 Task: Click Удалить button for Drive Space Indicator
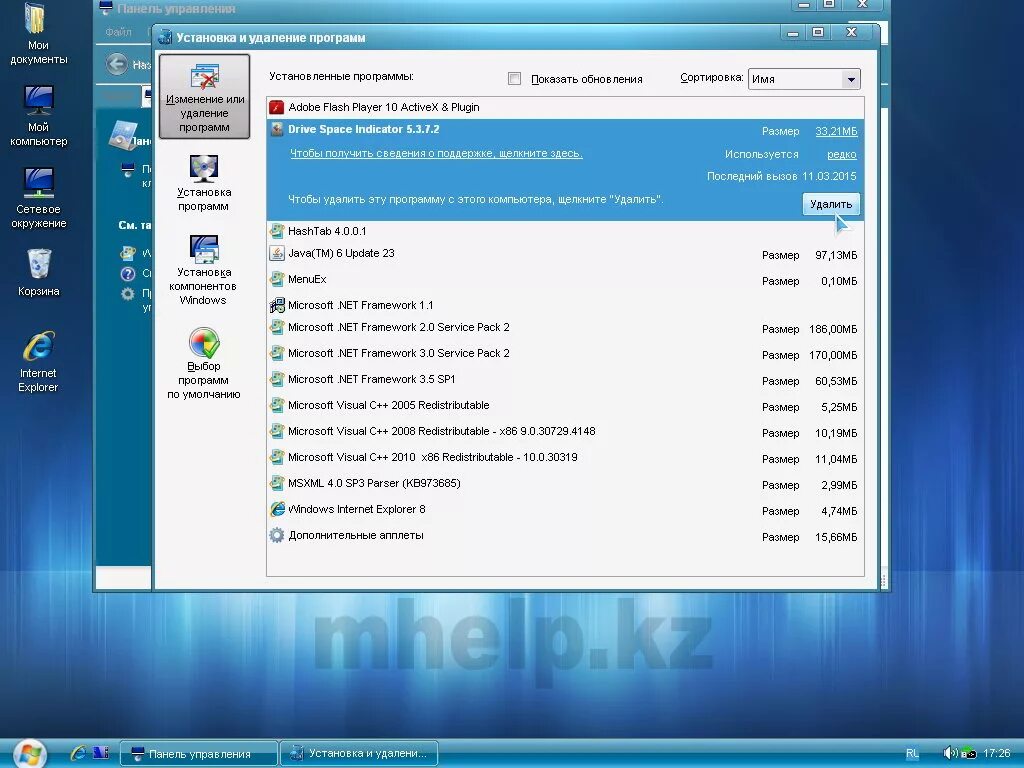click(x=831, y=204)
